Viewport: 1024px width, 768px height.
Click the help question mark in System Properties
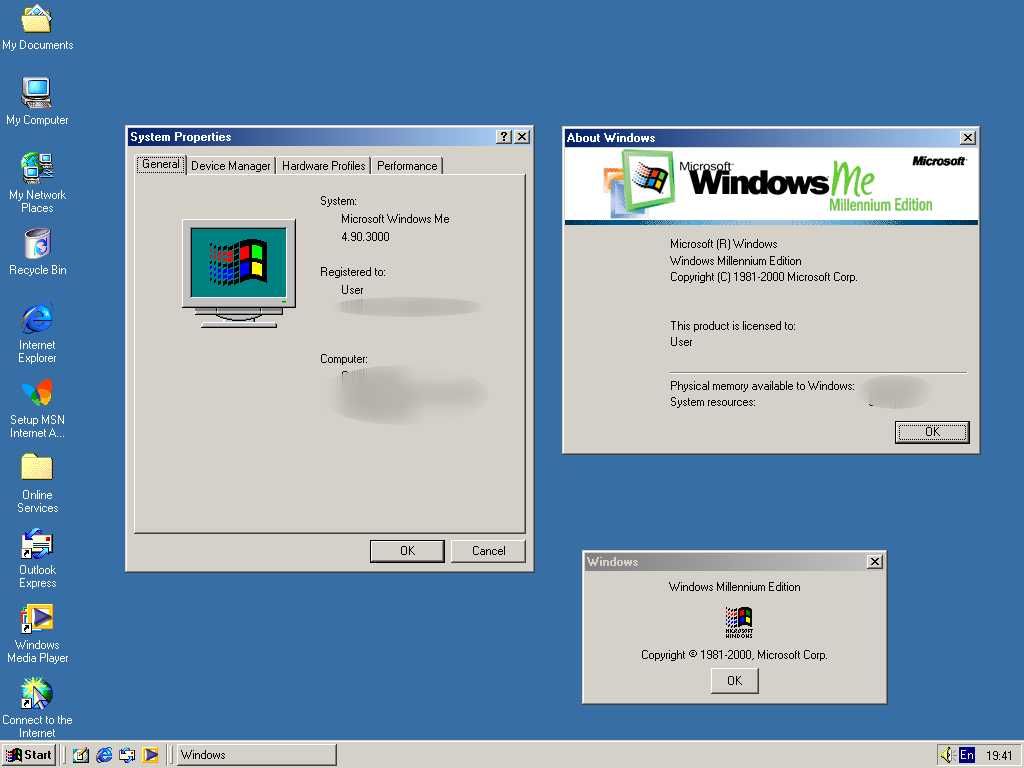pos(504,136)
